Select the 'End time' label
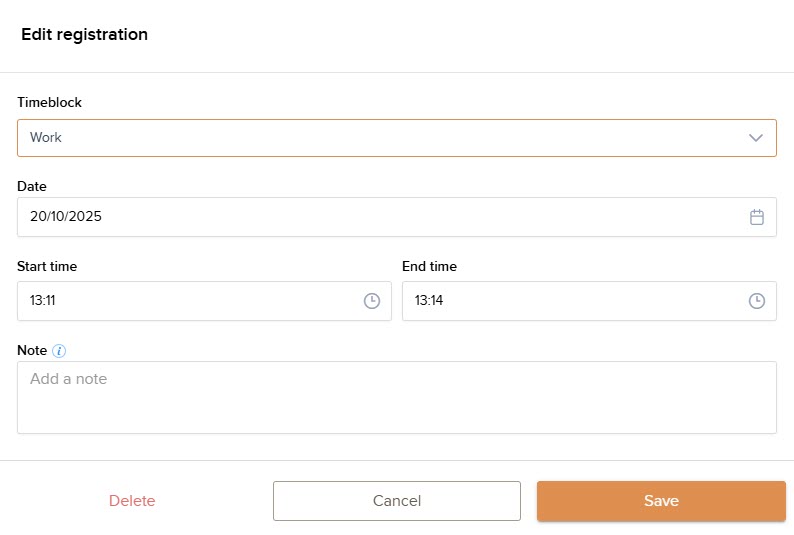 click(429, 266)
